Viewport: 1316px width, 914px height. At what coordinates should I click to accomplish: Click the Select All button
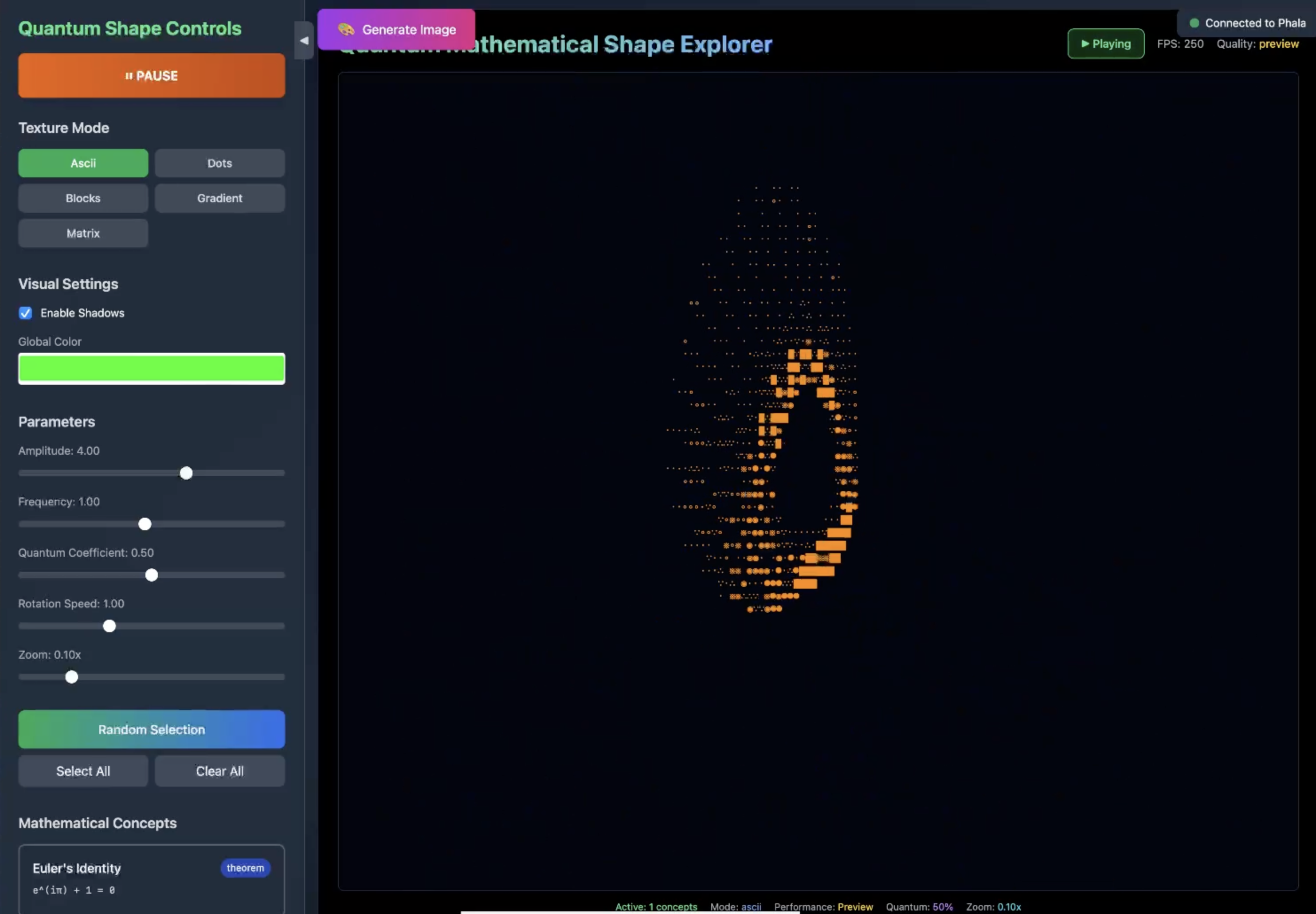point(83,771)
